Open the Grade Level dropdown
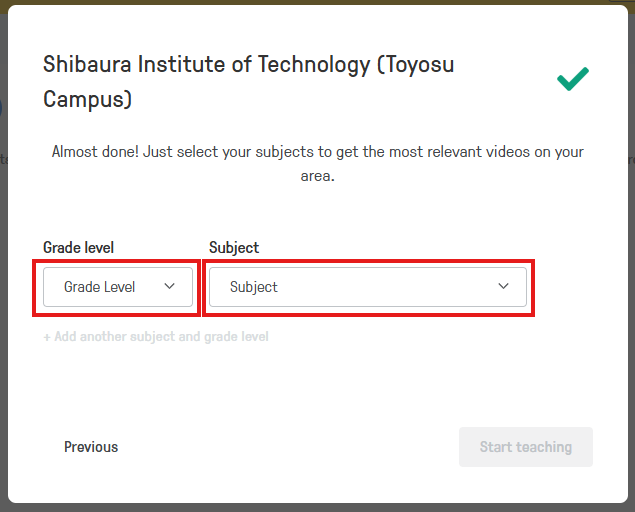This screenshot has height=512, width=635. (118, 287)
